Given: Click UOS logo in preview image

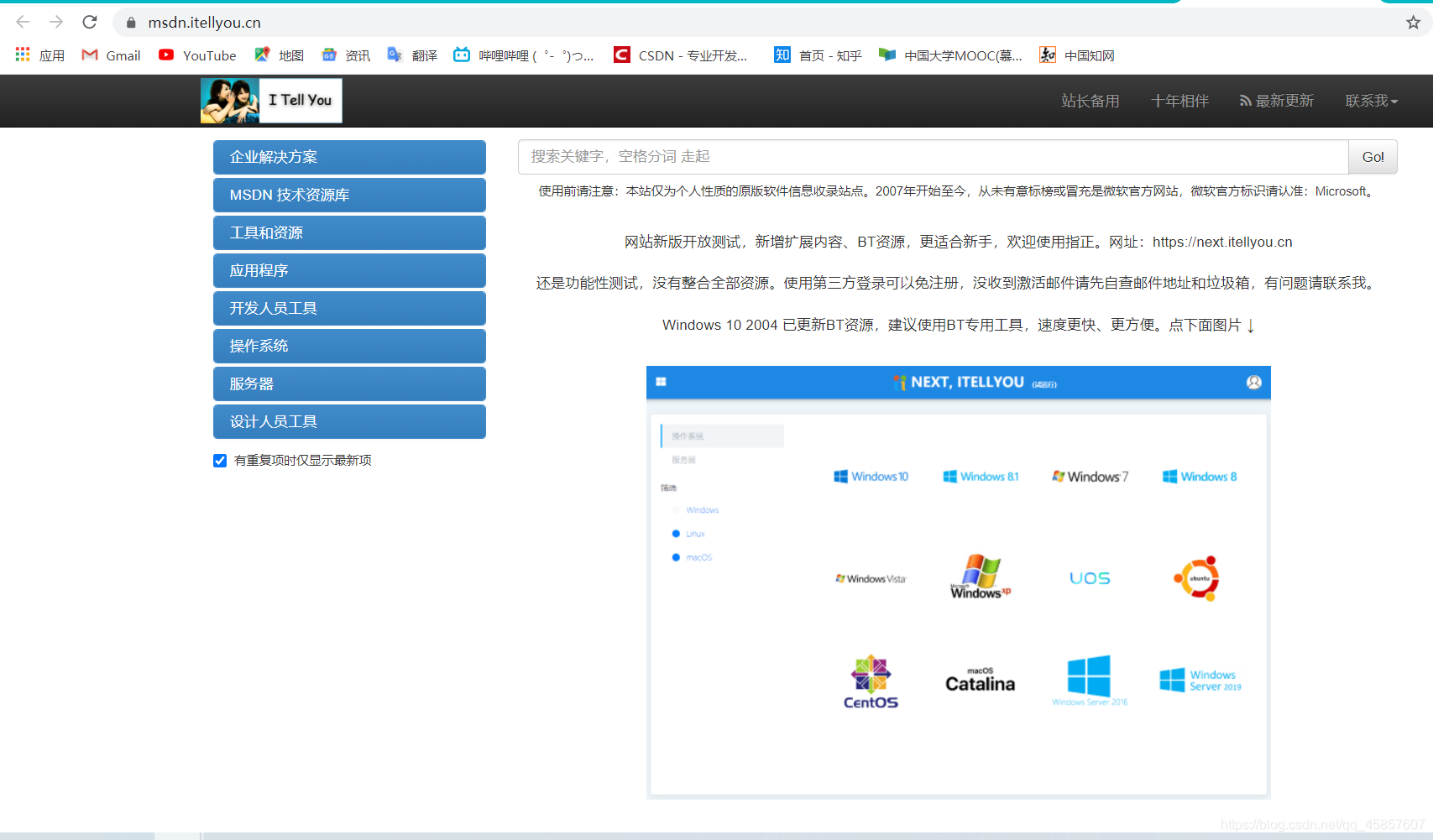Looking at the screenshot, I should point(1090,578).
